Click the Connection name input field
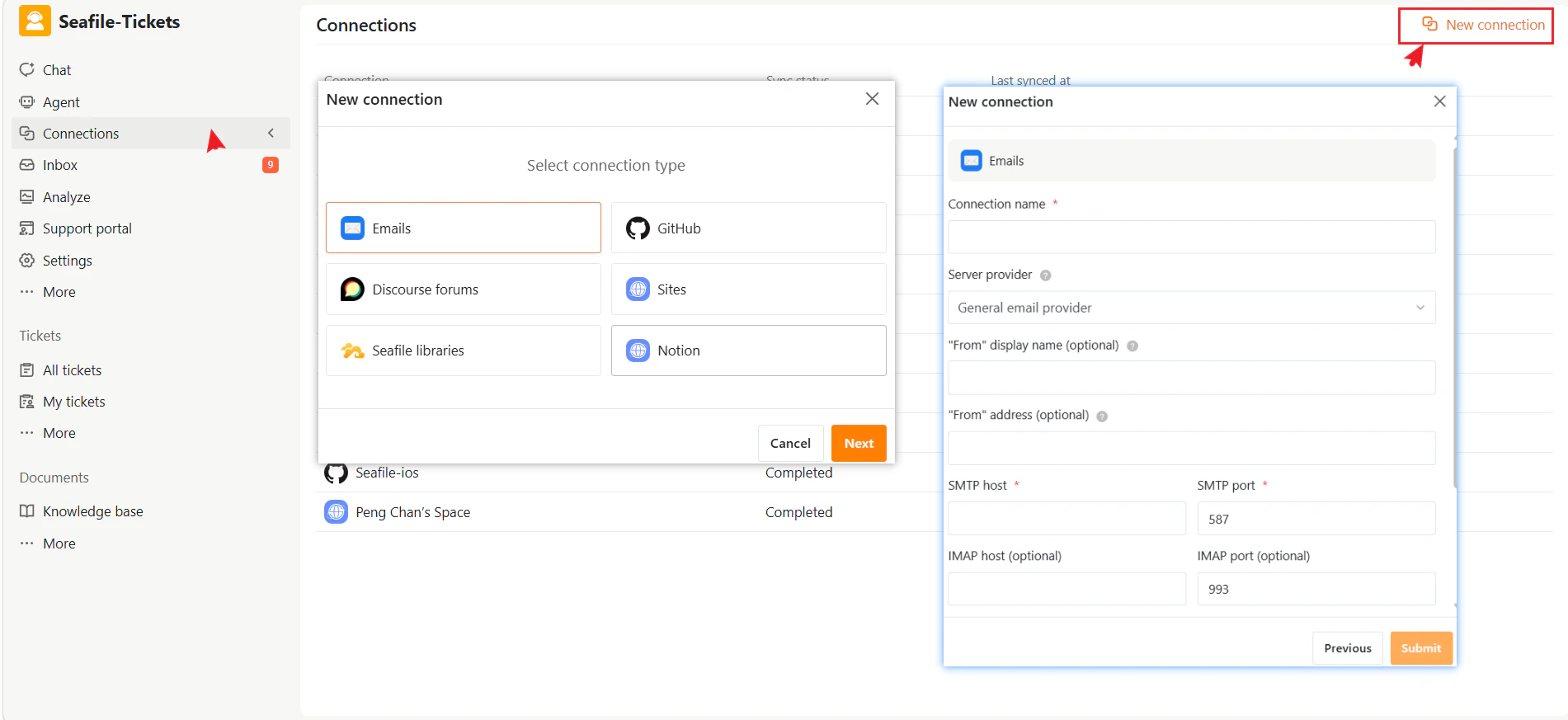The width and height of the screenshot is (1568, 720). coord(1191,237)
